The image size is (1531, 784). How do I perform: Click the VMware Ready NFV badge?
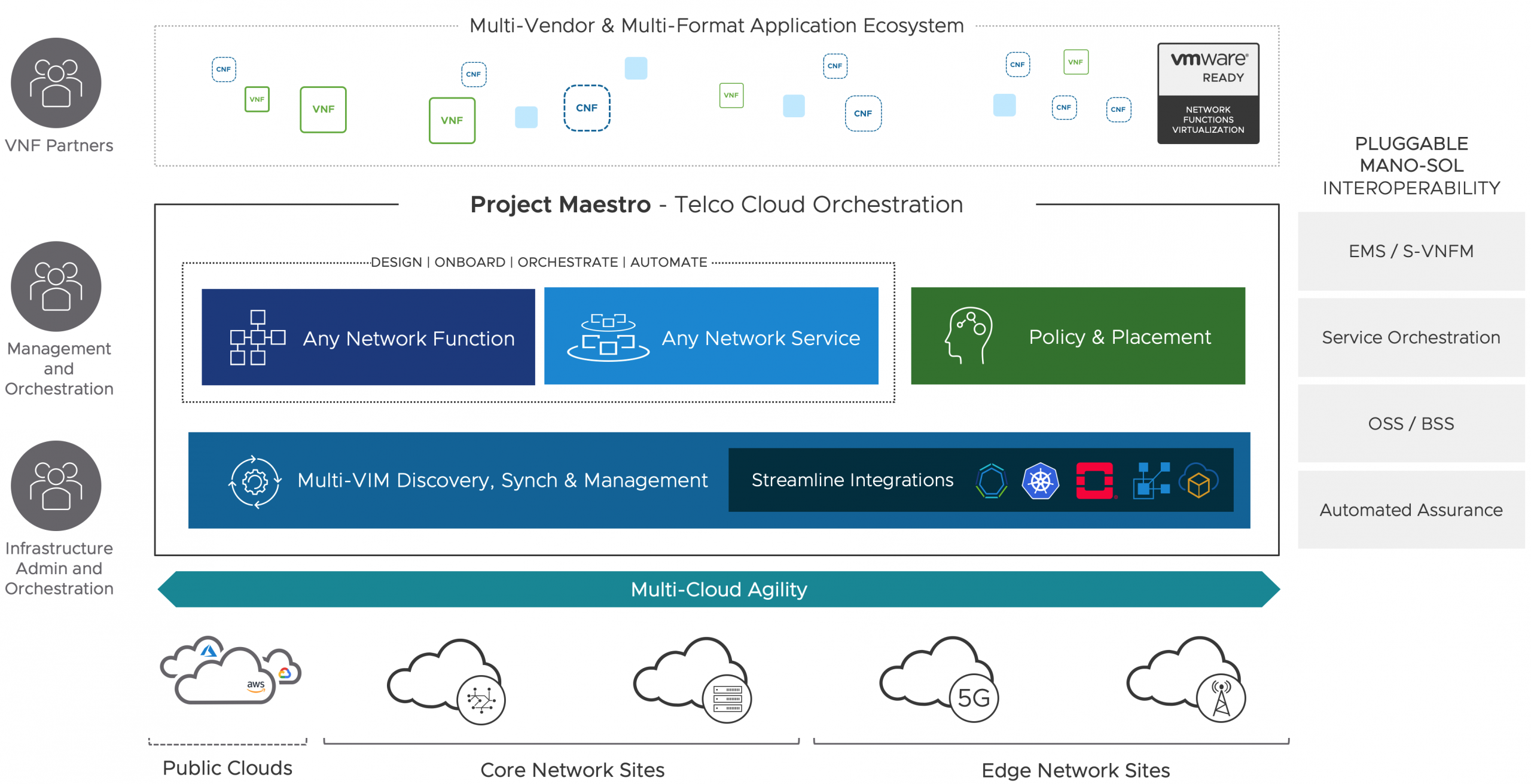point(1207,93)
